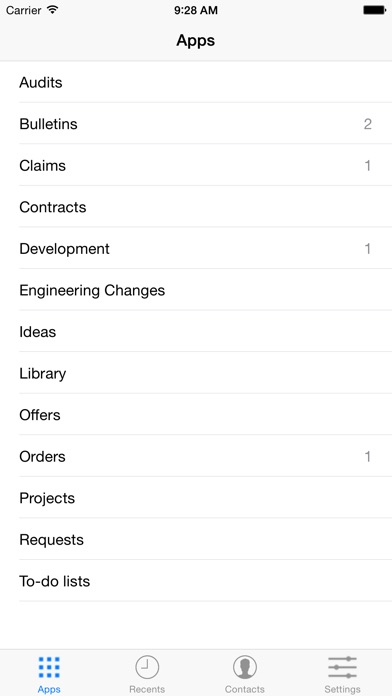The height and width of the screenshot is (696, 392).
Task: Open the Recents clock icon
Action: point(147,667)
